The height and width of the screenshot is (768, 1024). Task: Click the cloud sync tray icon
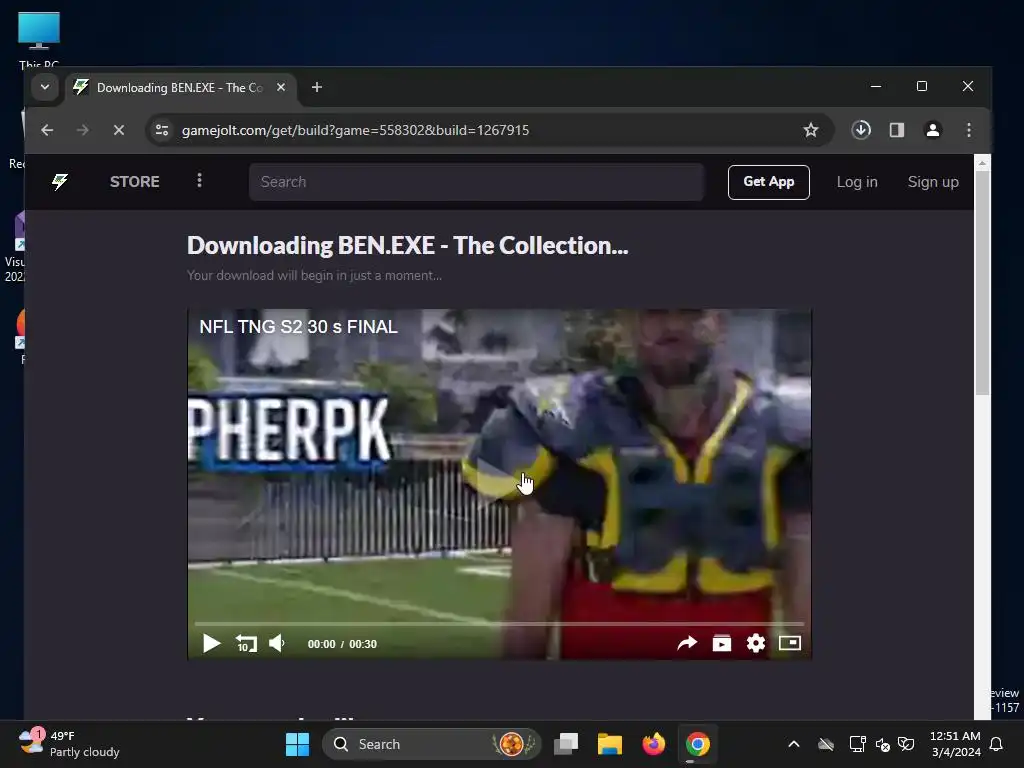click(825, 744)
